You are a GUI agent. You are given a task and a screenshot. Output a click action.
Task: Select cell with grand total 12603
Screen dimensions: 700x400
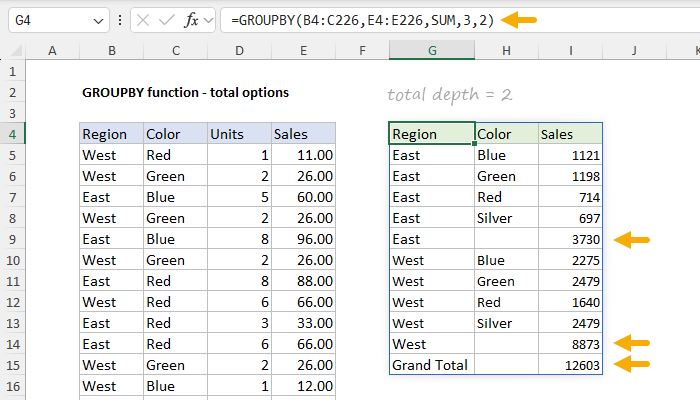[x=569, y=365]
